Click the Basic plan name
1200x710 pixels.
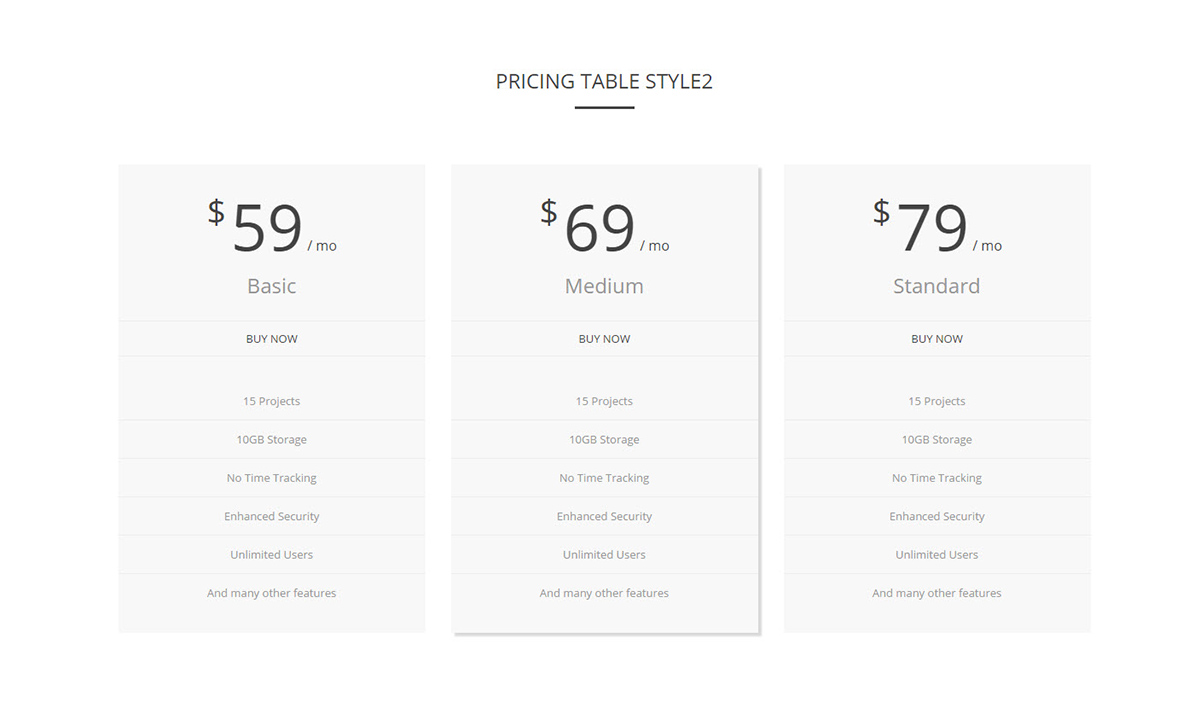pos(272,286)
